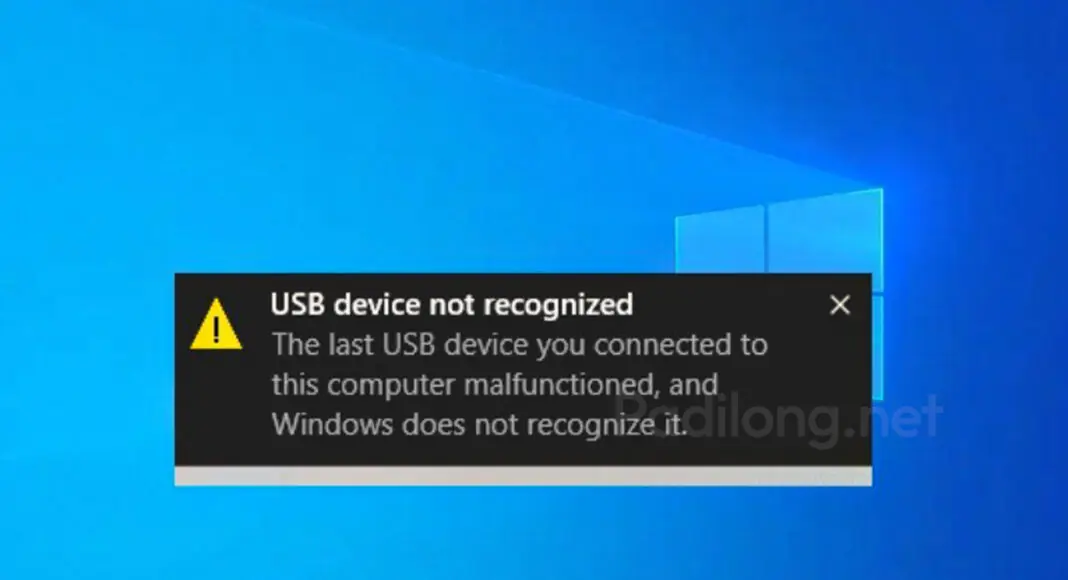Click the line "Windows does not recognize it."
The image size is (1068, 580).
480,424
